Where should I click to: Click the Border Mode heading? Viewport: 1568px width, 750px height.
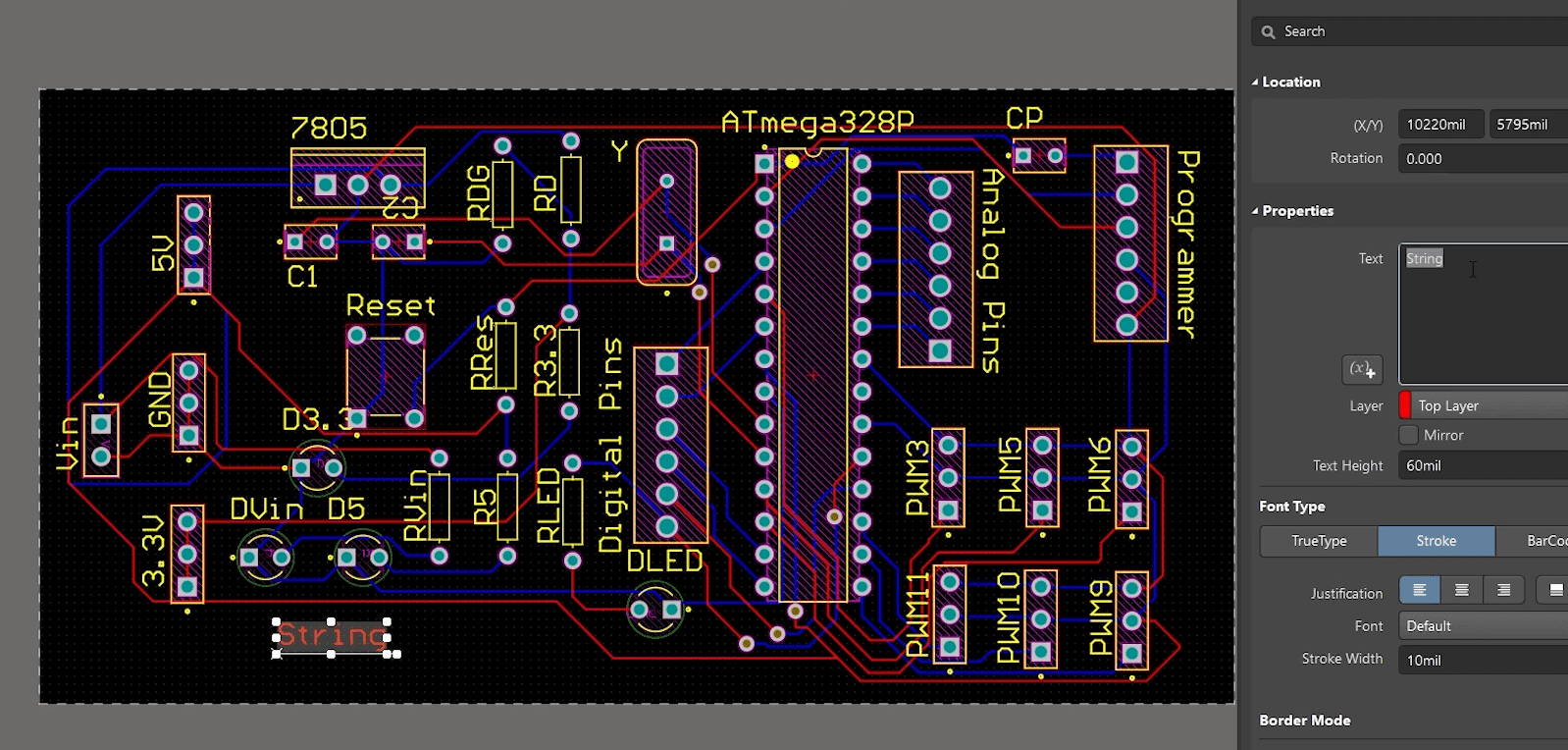click(1304, 721)
